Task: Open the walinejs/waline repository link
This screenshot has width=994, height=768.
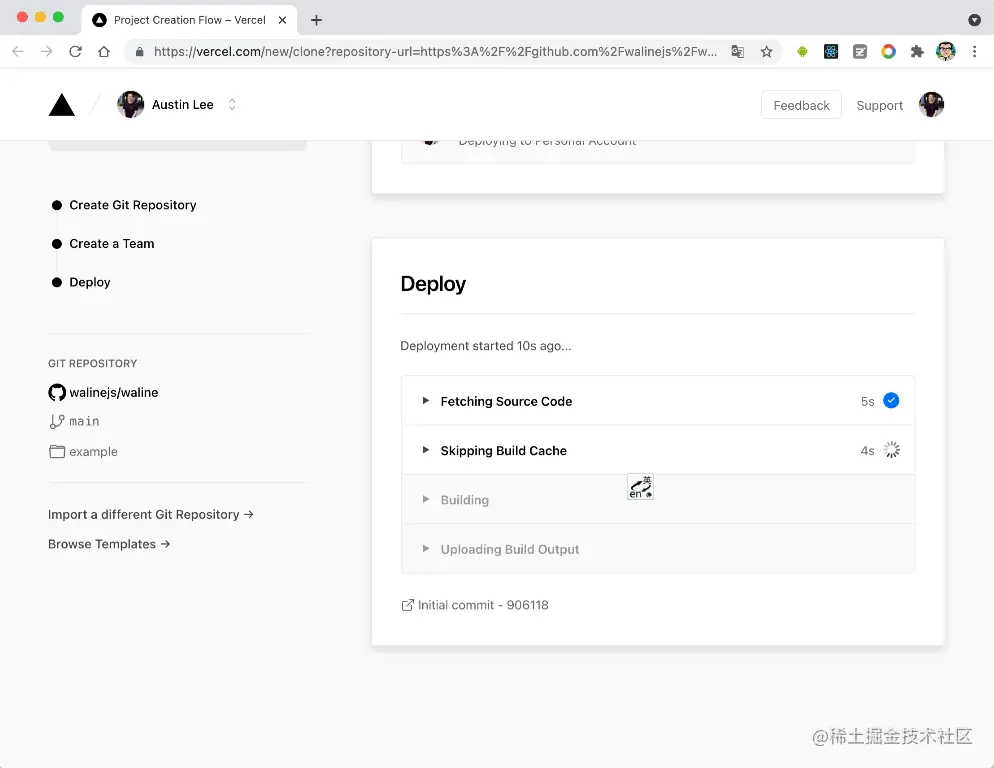Action: [113, 393]
